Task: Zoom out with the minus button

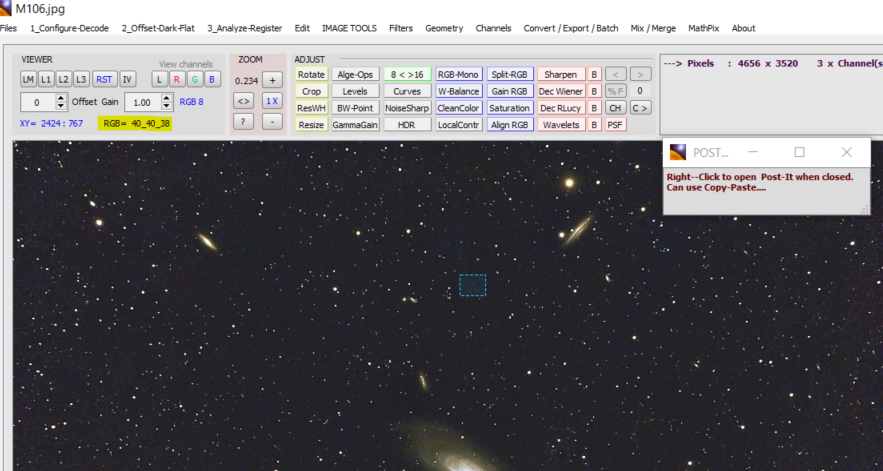Action: coord(272,121)
